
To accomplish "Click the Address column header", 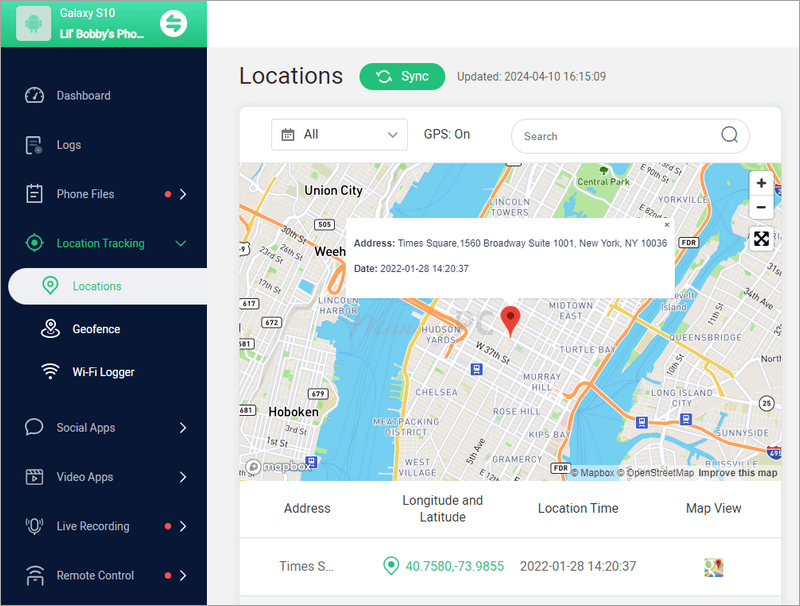I will click(307, 508).
